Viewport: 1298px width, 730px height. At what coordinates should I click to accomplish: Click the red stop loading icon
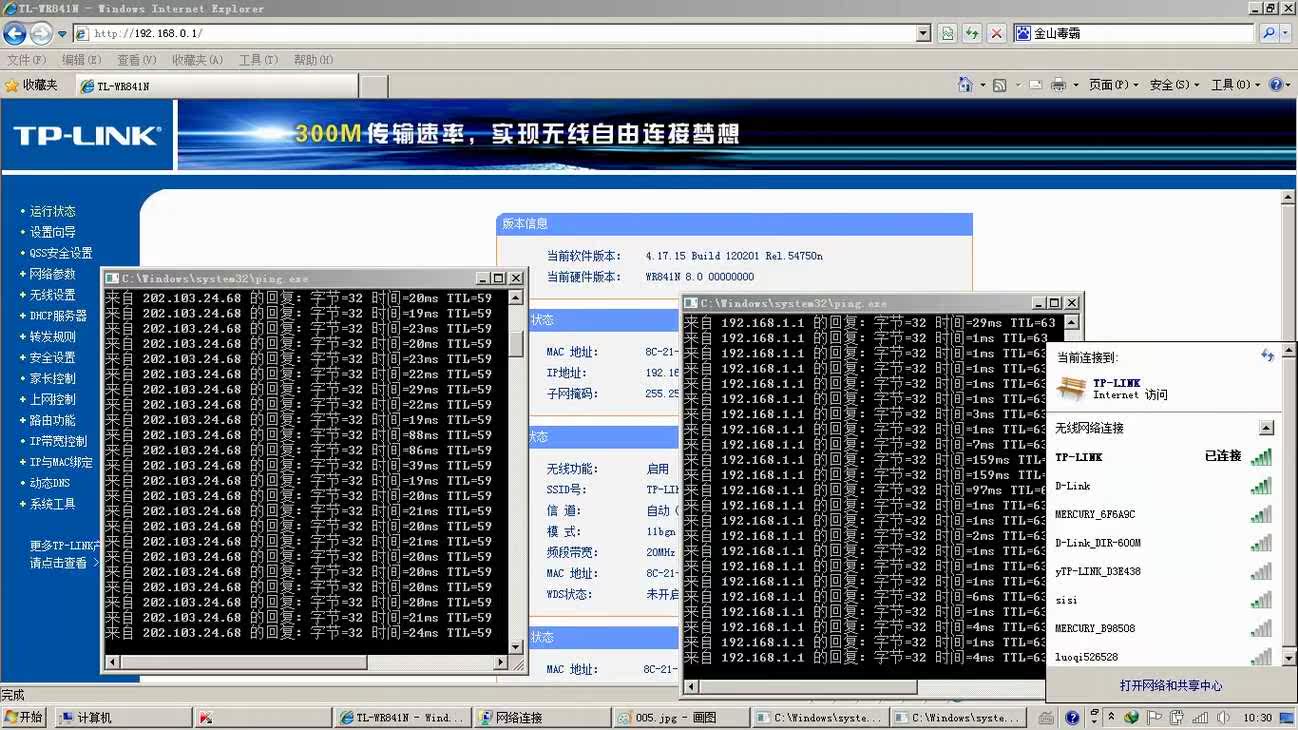[x=996, y=33]
